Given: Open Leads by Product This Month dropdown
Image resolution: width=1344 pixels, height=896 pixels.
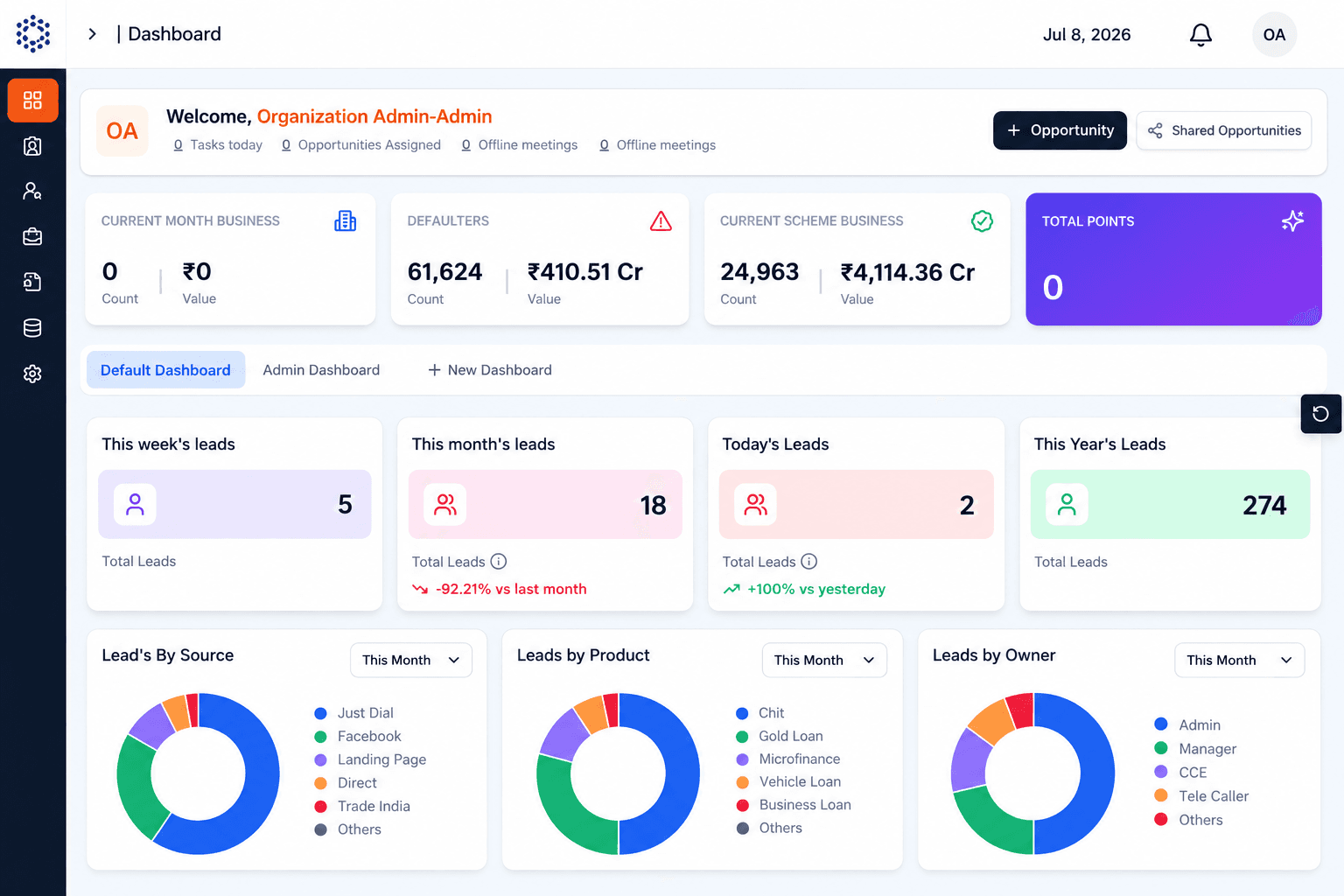Looking at the screenshot, I should click(x=824, y=661).
